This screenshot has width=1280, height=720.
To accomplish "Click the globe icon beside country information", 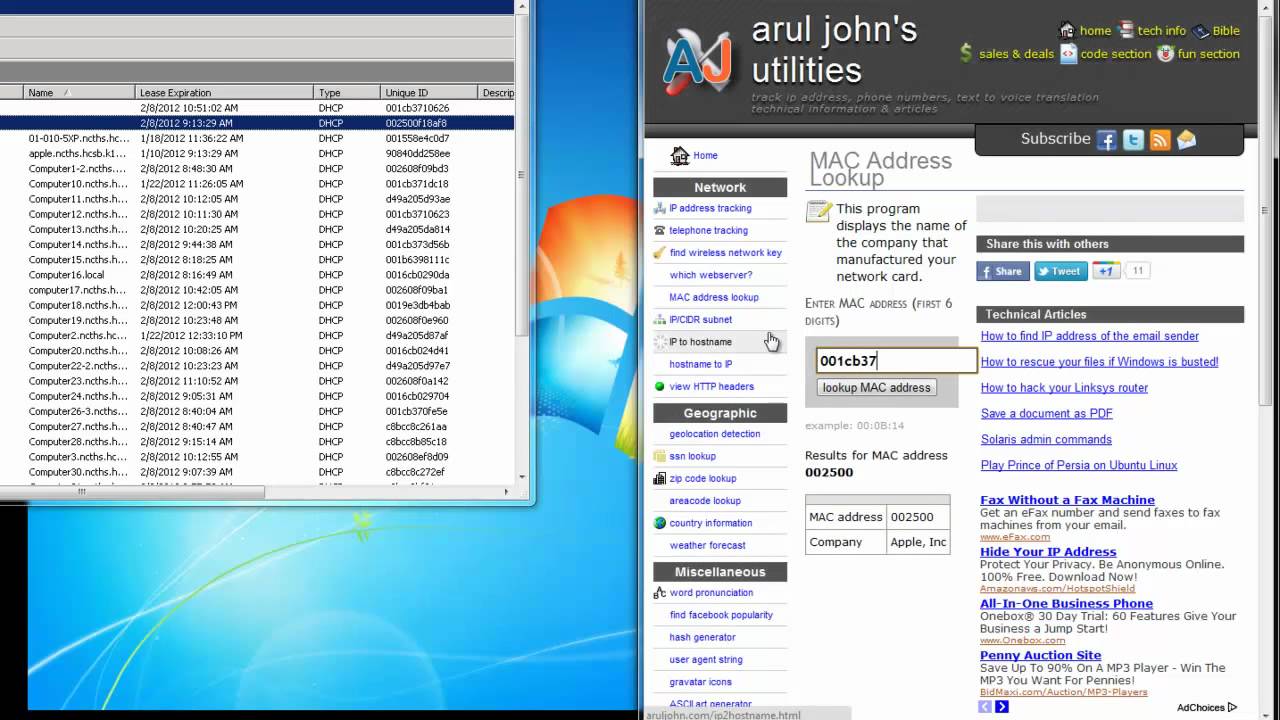I will click(x=660, y=523).
